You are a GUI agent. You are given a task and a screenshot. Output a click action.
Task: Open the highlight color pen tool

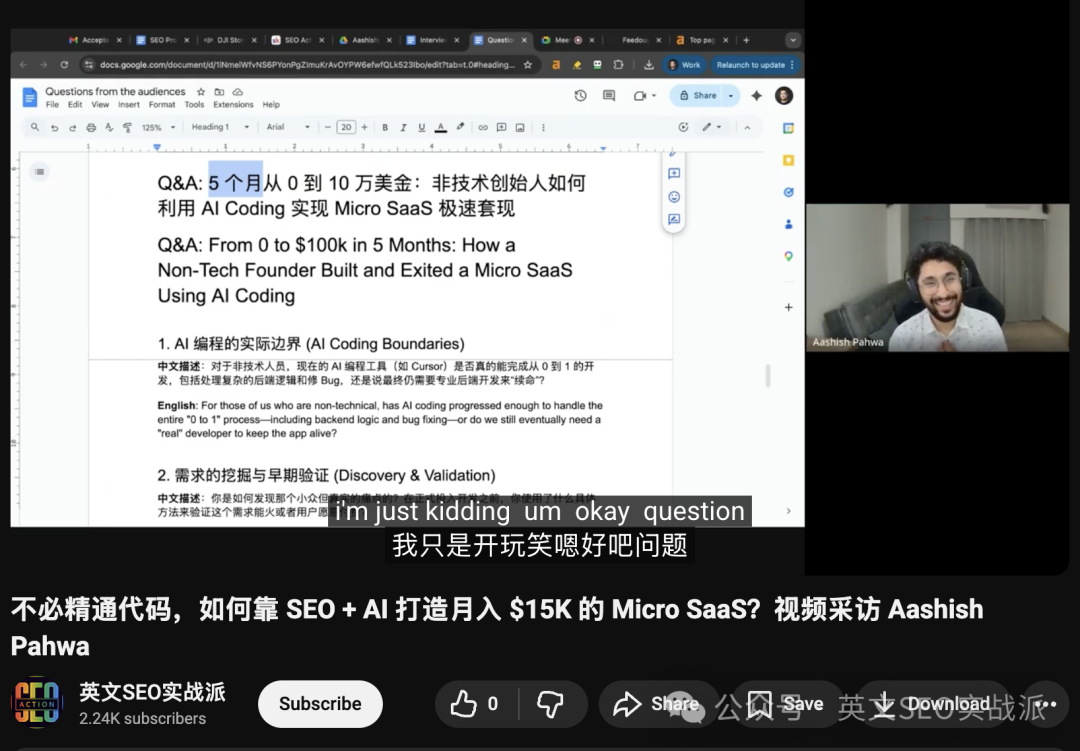coord(460,127)
